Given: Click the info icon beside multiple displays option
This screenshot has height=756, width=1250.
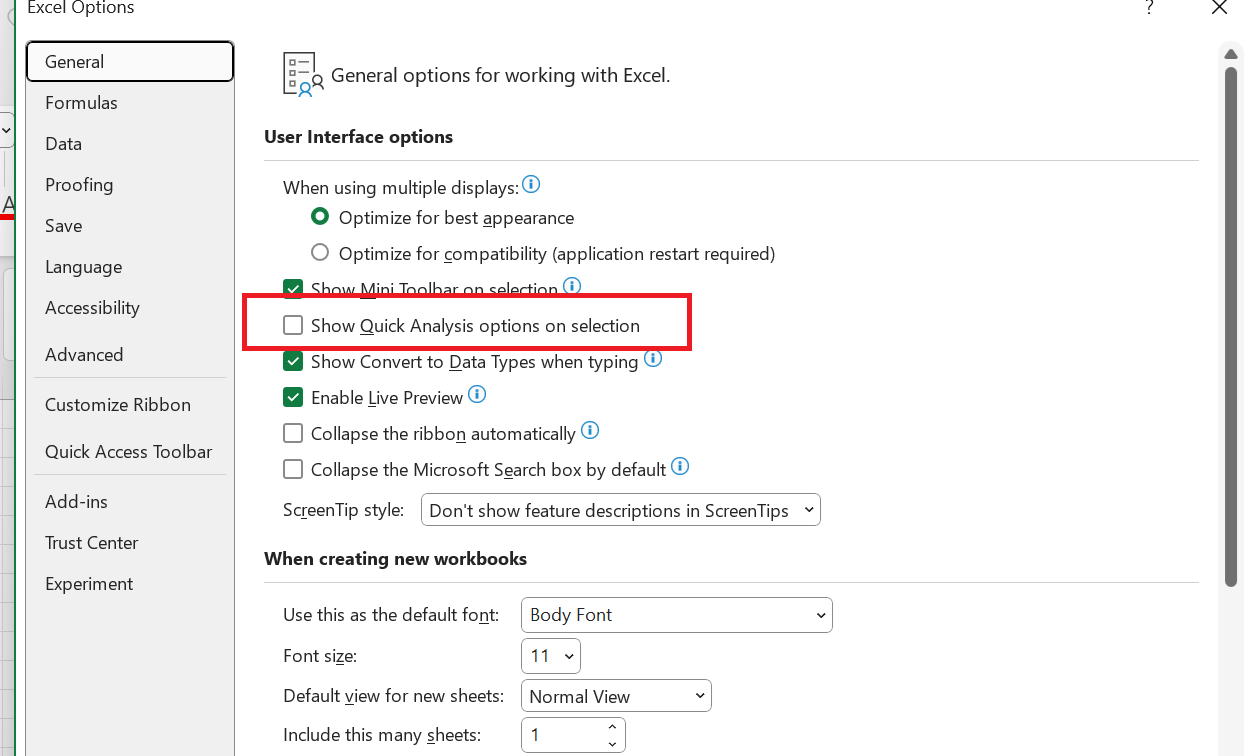Looking at the screenshot, I should (x=531, y=184).
